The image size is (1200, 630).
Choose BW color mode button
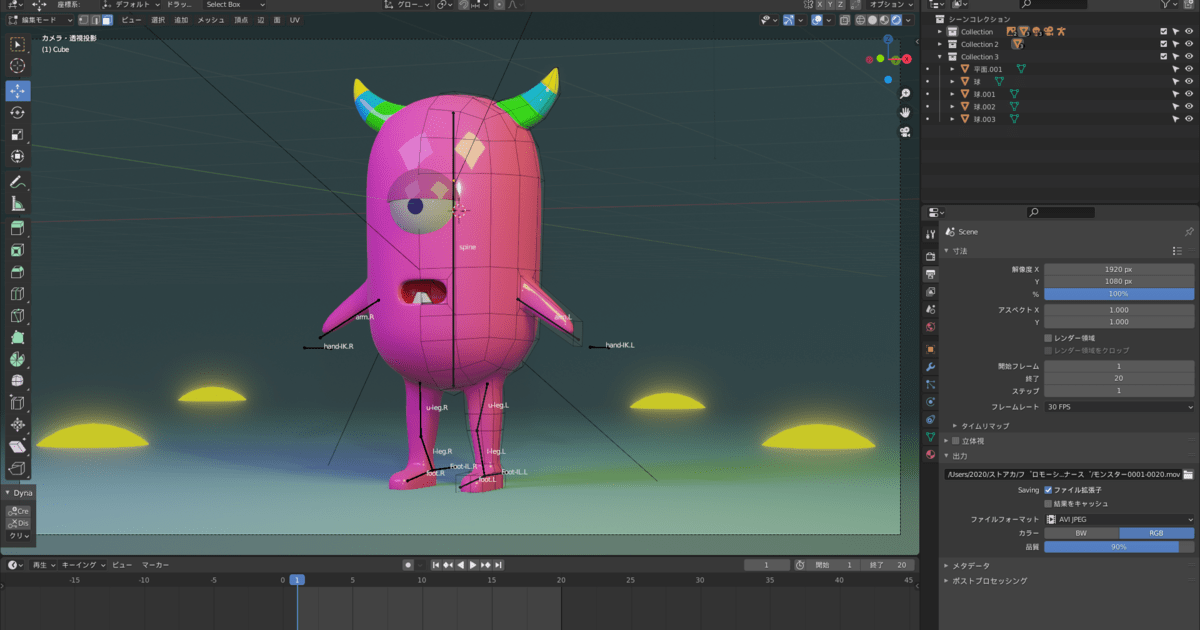1081,533
